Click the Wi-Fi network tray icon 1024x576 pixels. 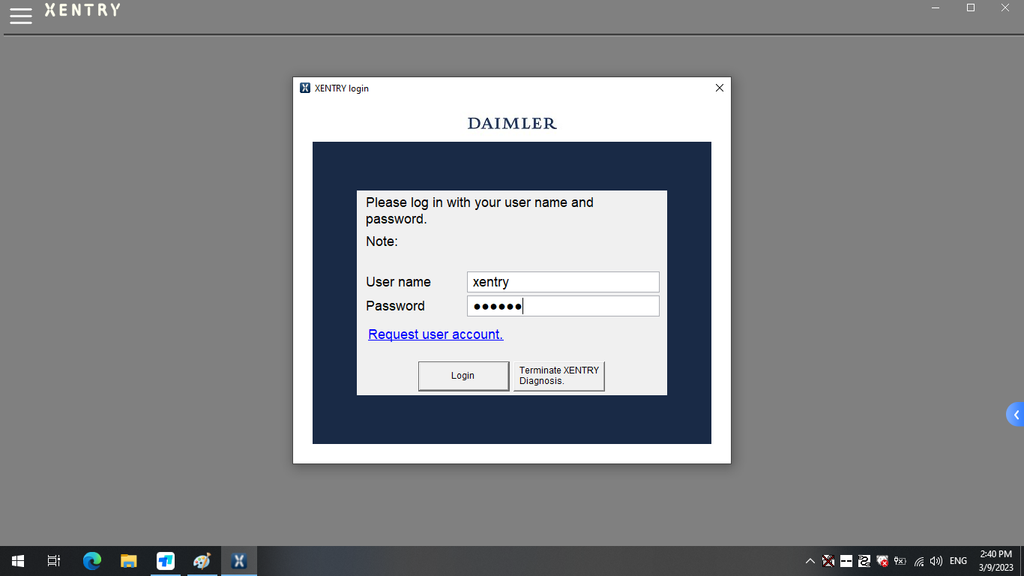[x=919, y=561]
